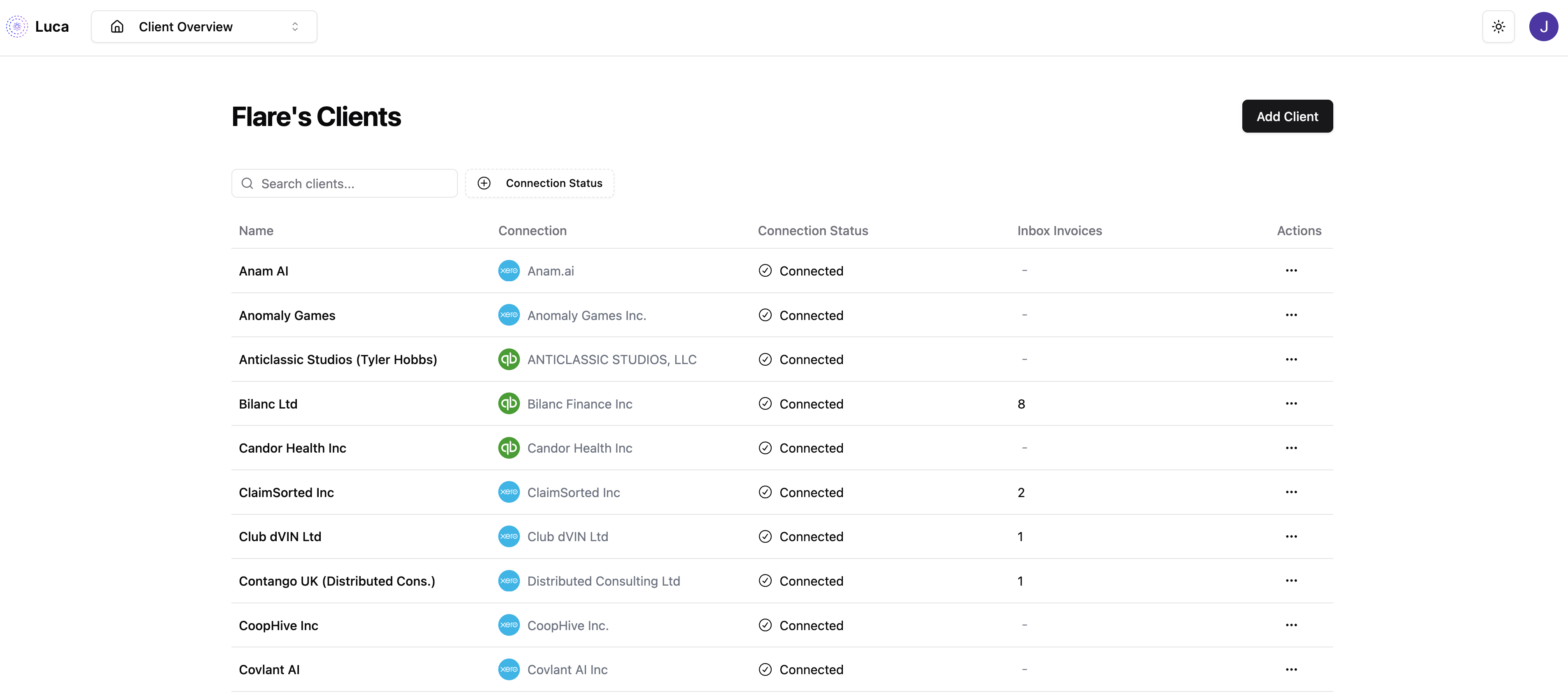Open three-dot actions for Bilanc Ltd
This screenshot has height=696, width=1568.
pyautogui.click(x=1291, y=404)
